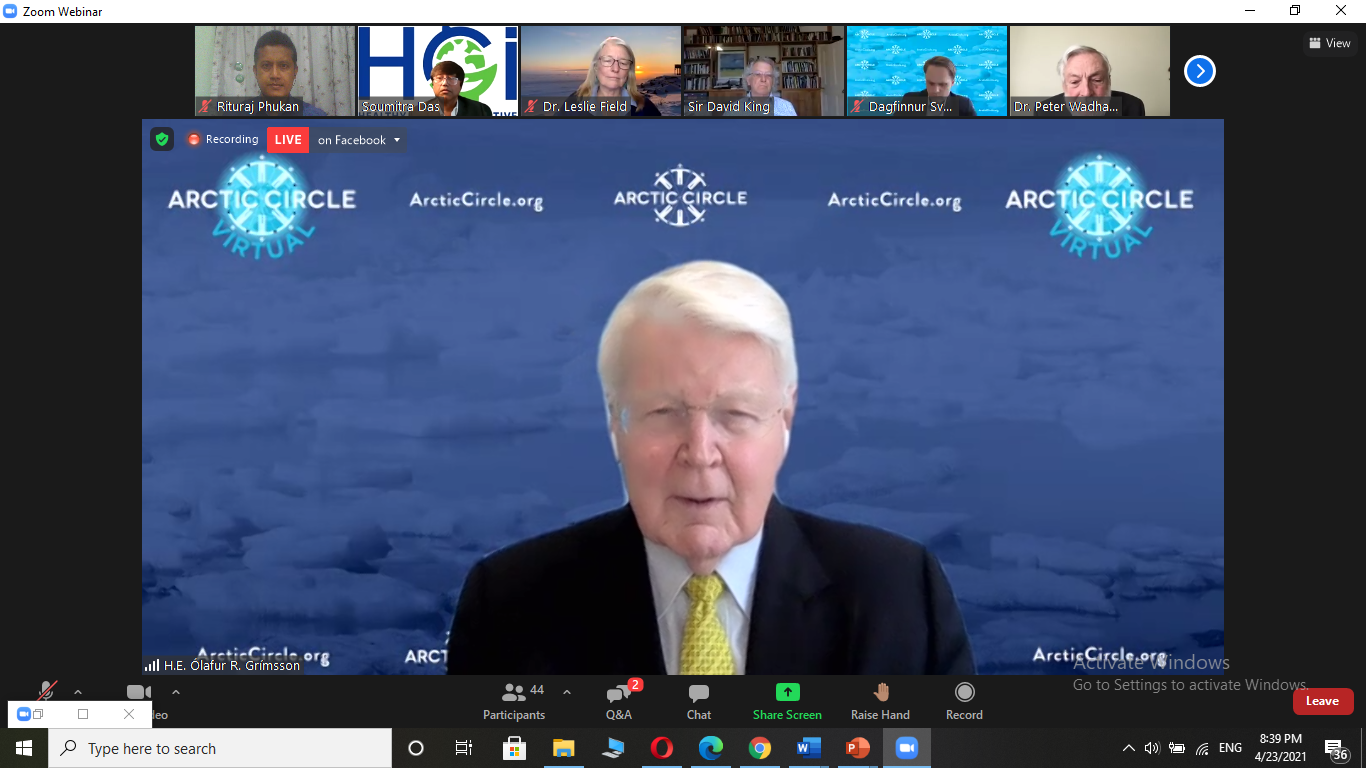Select Soumitra Das's video thumbnail
Viewport: 1366px width, 768px height.
point(438,71)
